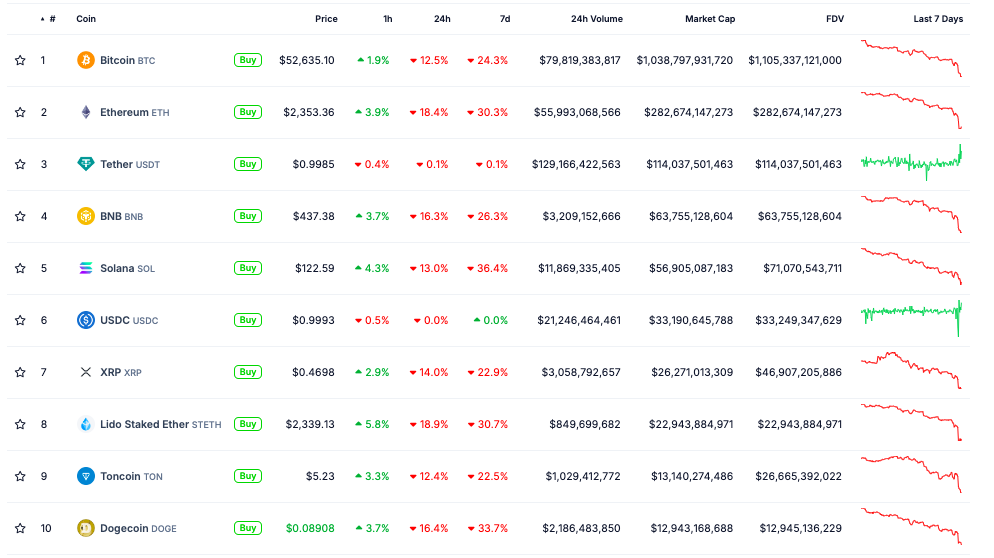Sort table by the # rank column
The image size is (994, 558).
tap(51, 19)
